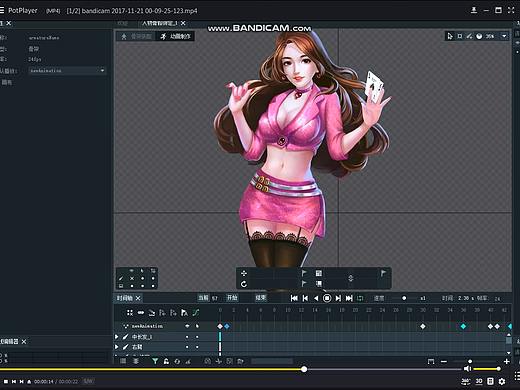Viewport: 520px width, 390px height.
Task: Zoom in the timeline with the plus button
Action: tap(506, 361)
